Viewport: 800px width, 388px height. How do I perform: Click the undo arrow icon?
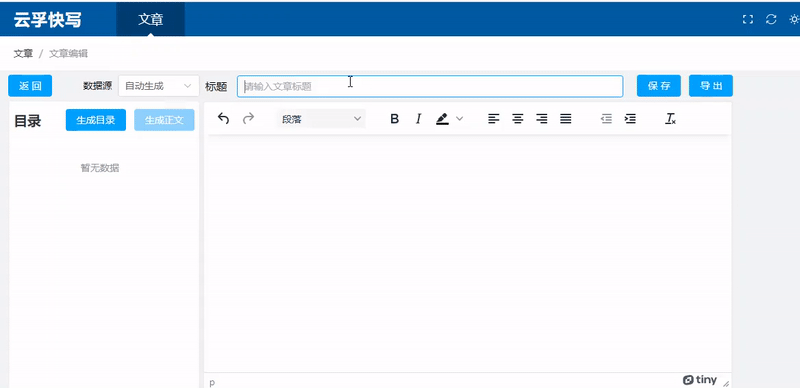223,119
